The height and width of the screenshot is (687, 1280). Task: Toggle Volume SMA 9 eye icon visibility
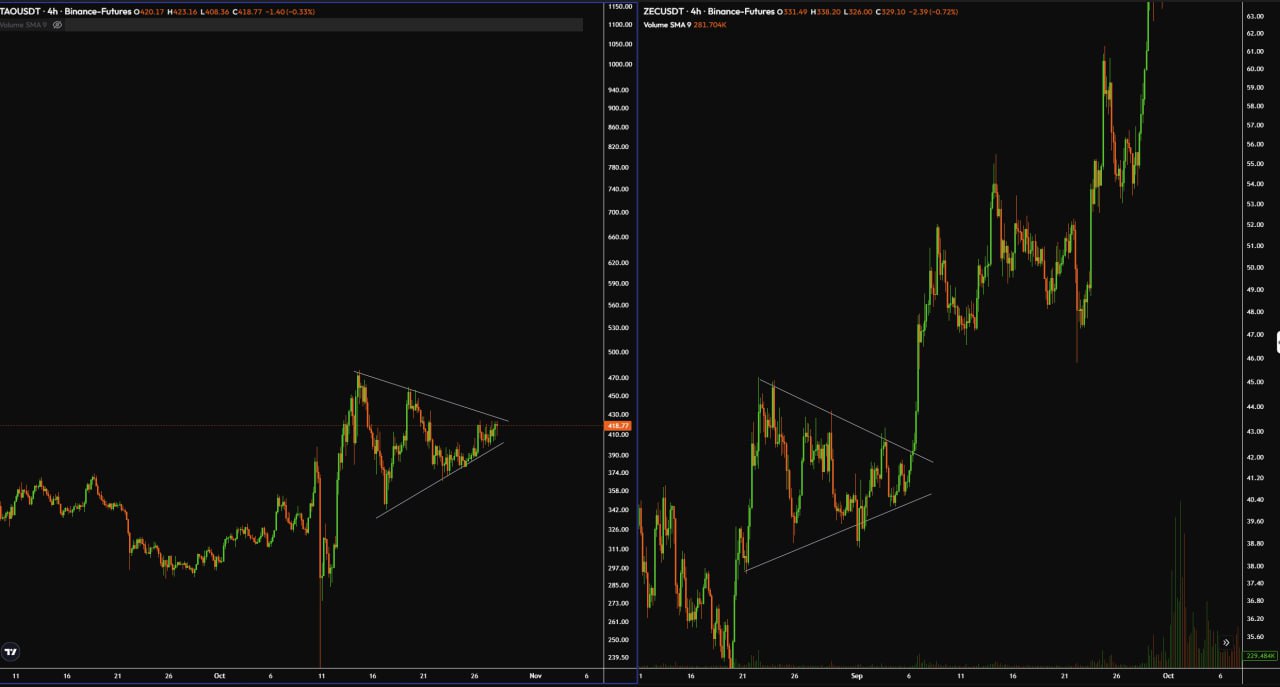pos(57,24)
